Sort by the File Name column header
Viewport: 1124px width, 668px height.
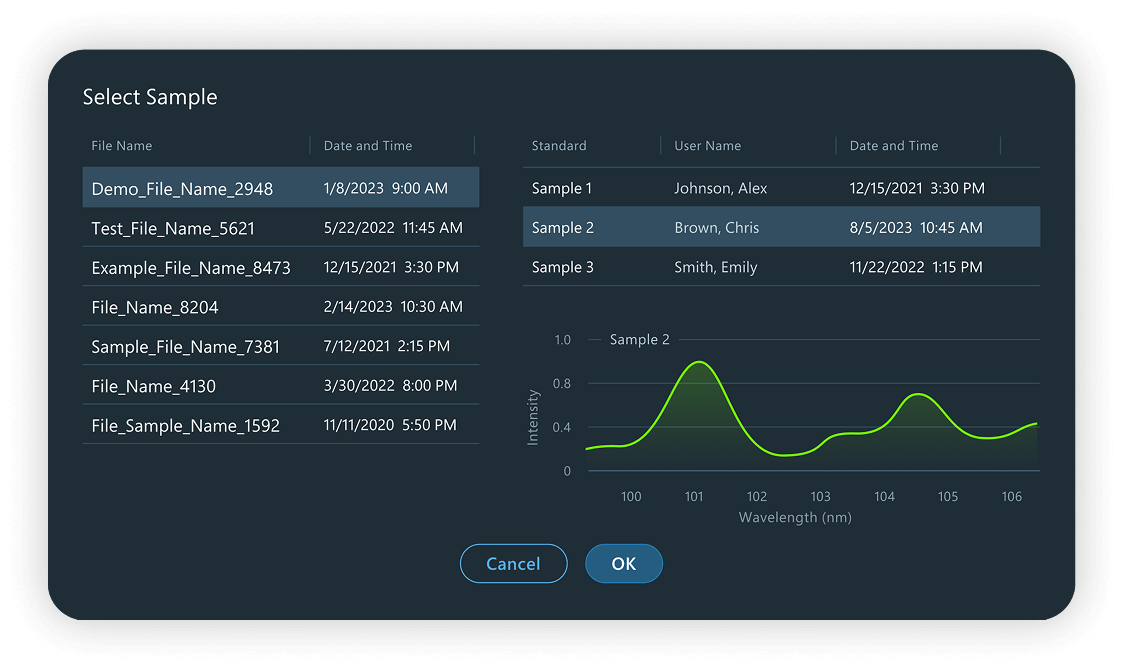pyautogui.click(x=122, y=146)
